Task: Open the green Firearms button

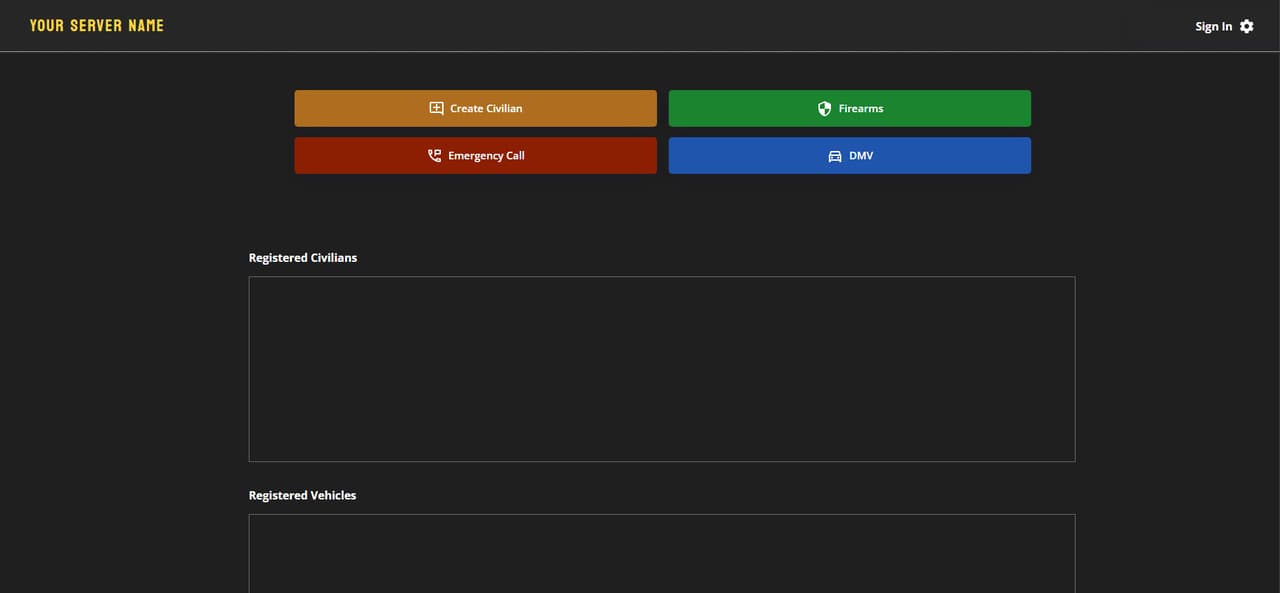Action: point(849,108)
